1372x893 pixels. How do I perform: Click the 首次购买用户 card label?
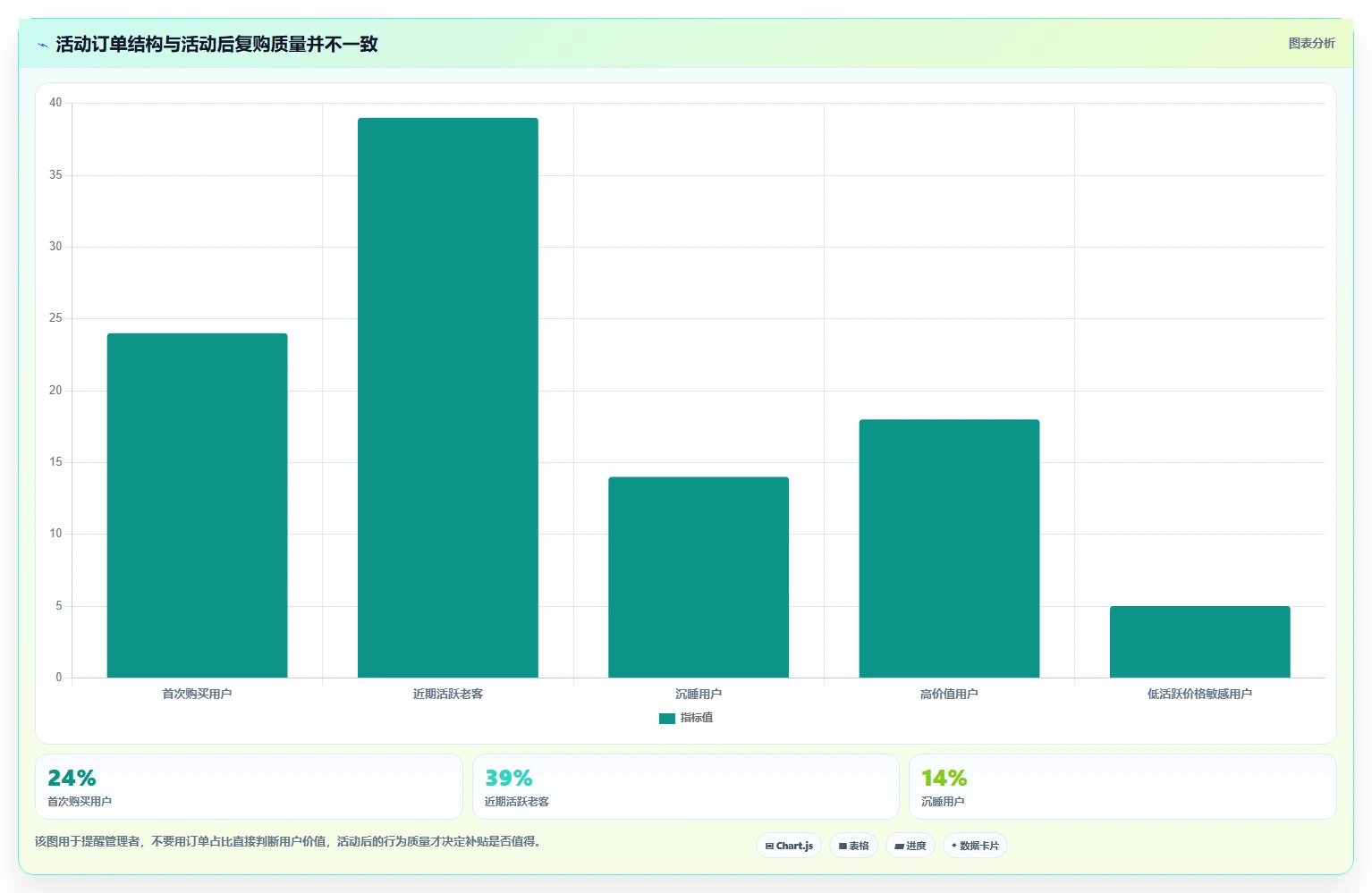point(80,802)
